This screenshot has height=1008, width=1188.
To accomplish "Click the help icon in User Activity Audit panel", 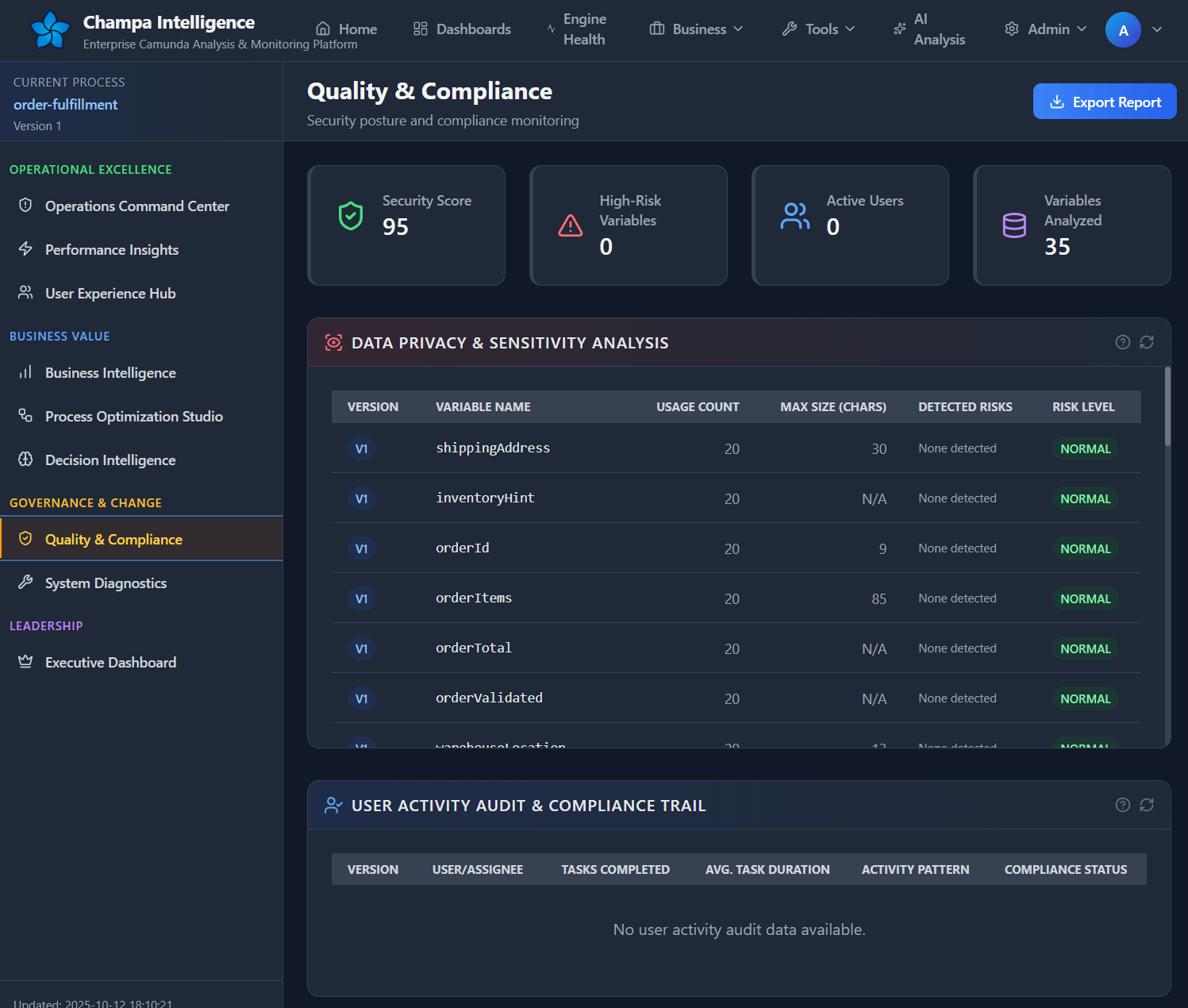I will coord(1122,805).
